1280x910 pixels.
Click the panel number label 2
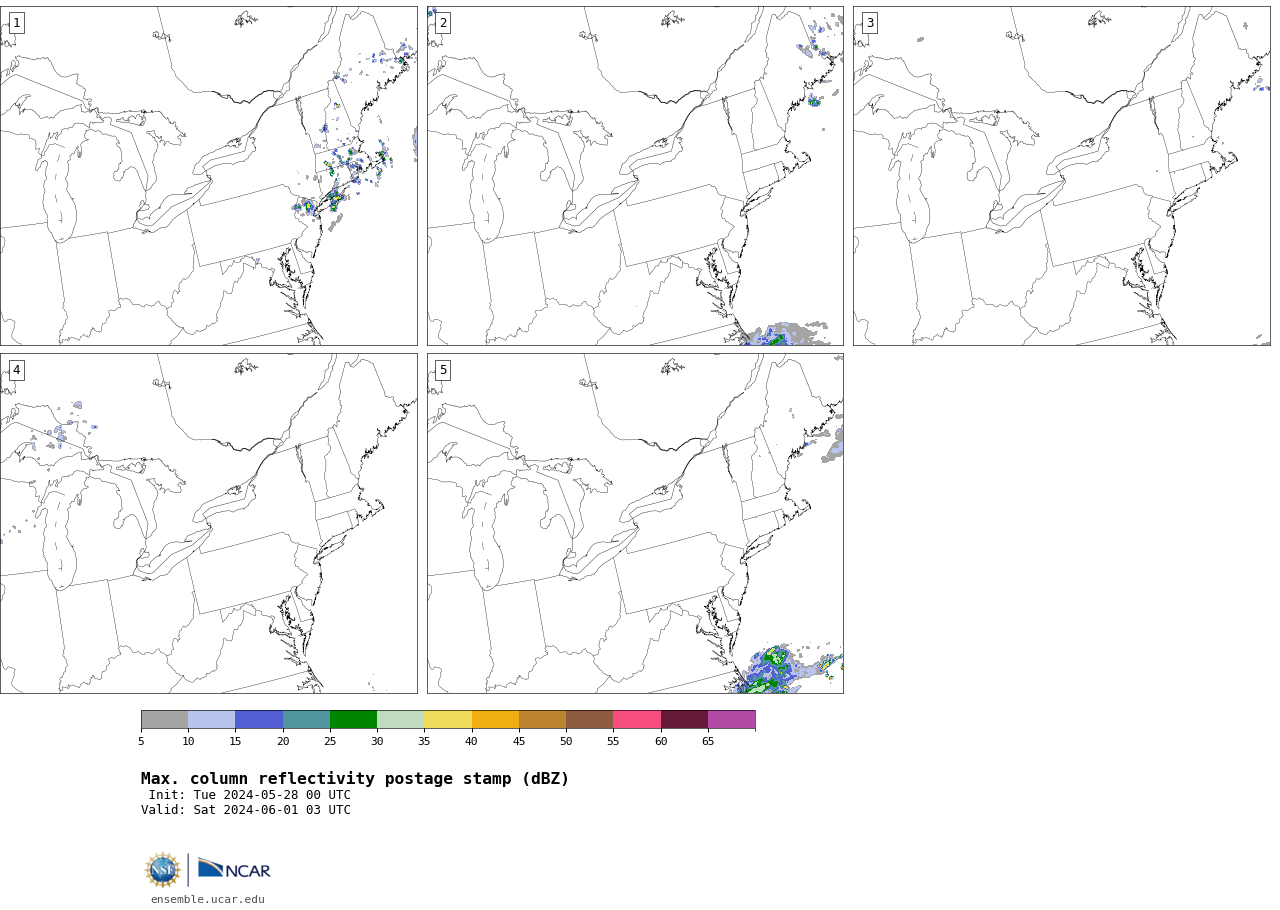[x=443, y=23]
